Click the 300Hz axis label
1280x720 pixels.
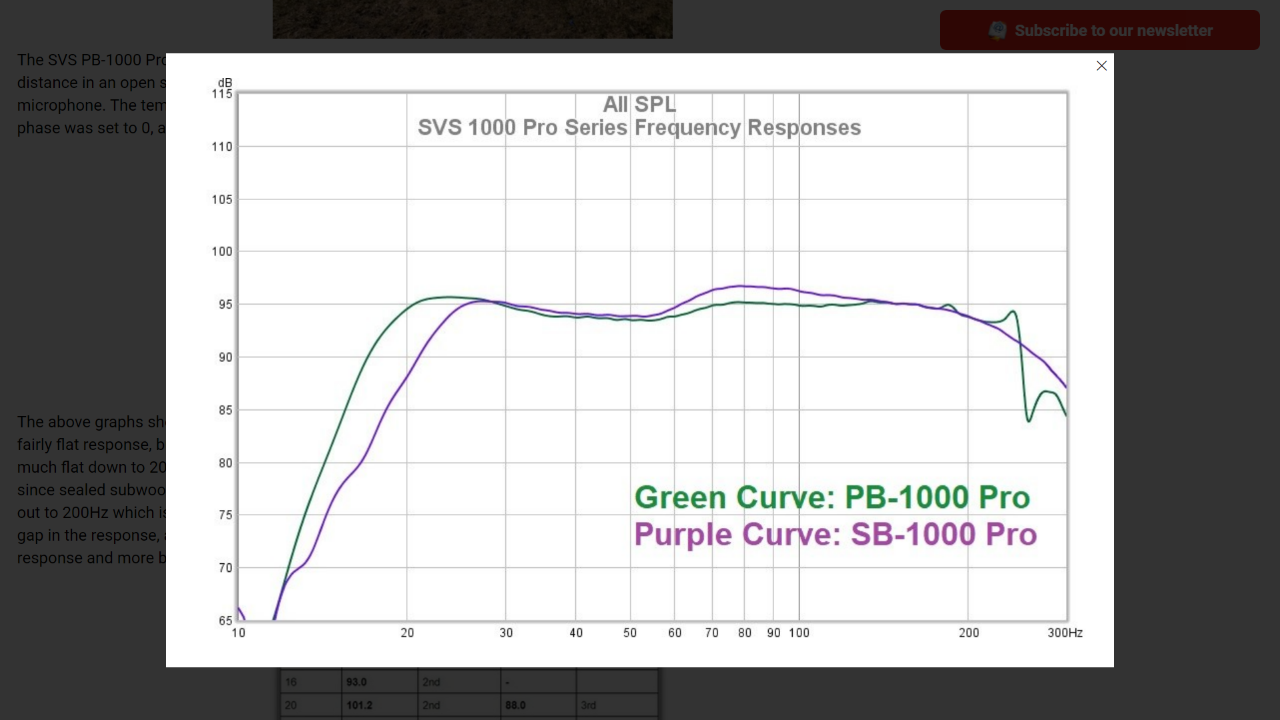(1065, 633)
